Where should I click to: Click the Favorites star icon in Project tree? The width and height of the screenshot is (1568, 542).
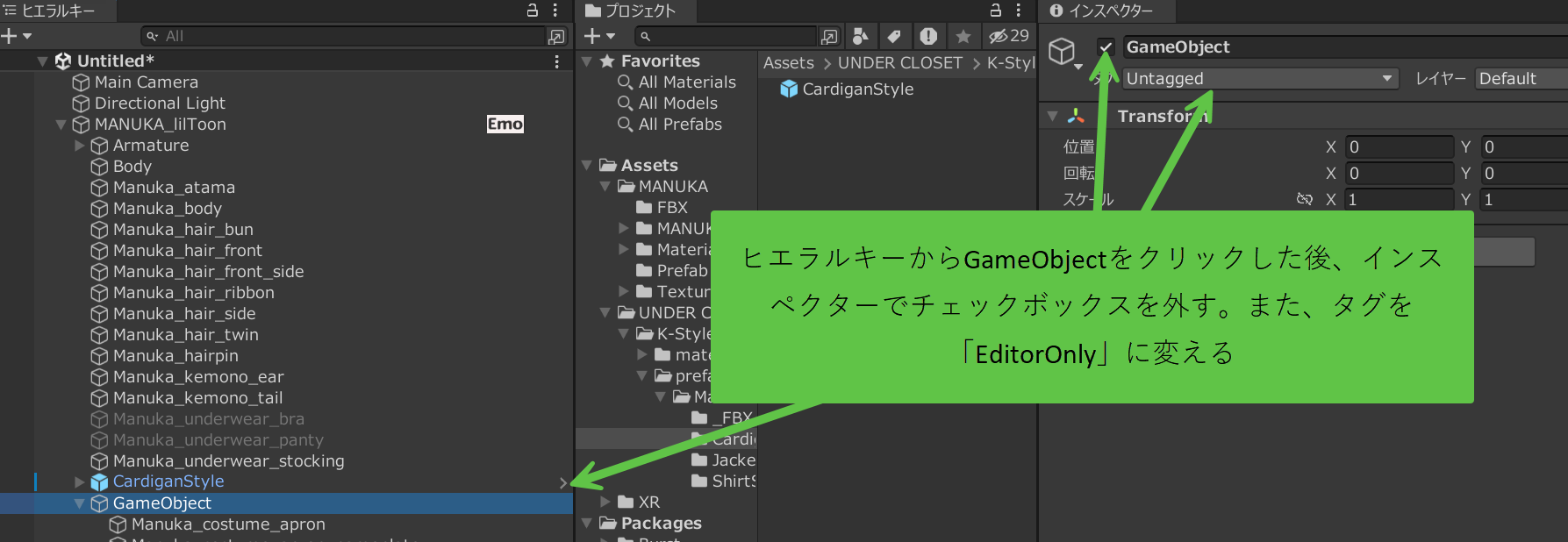(x=607, y=61)
